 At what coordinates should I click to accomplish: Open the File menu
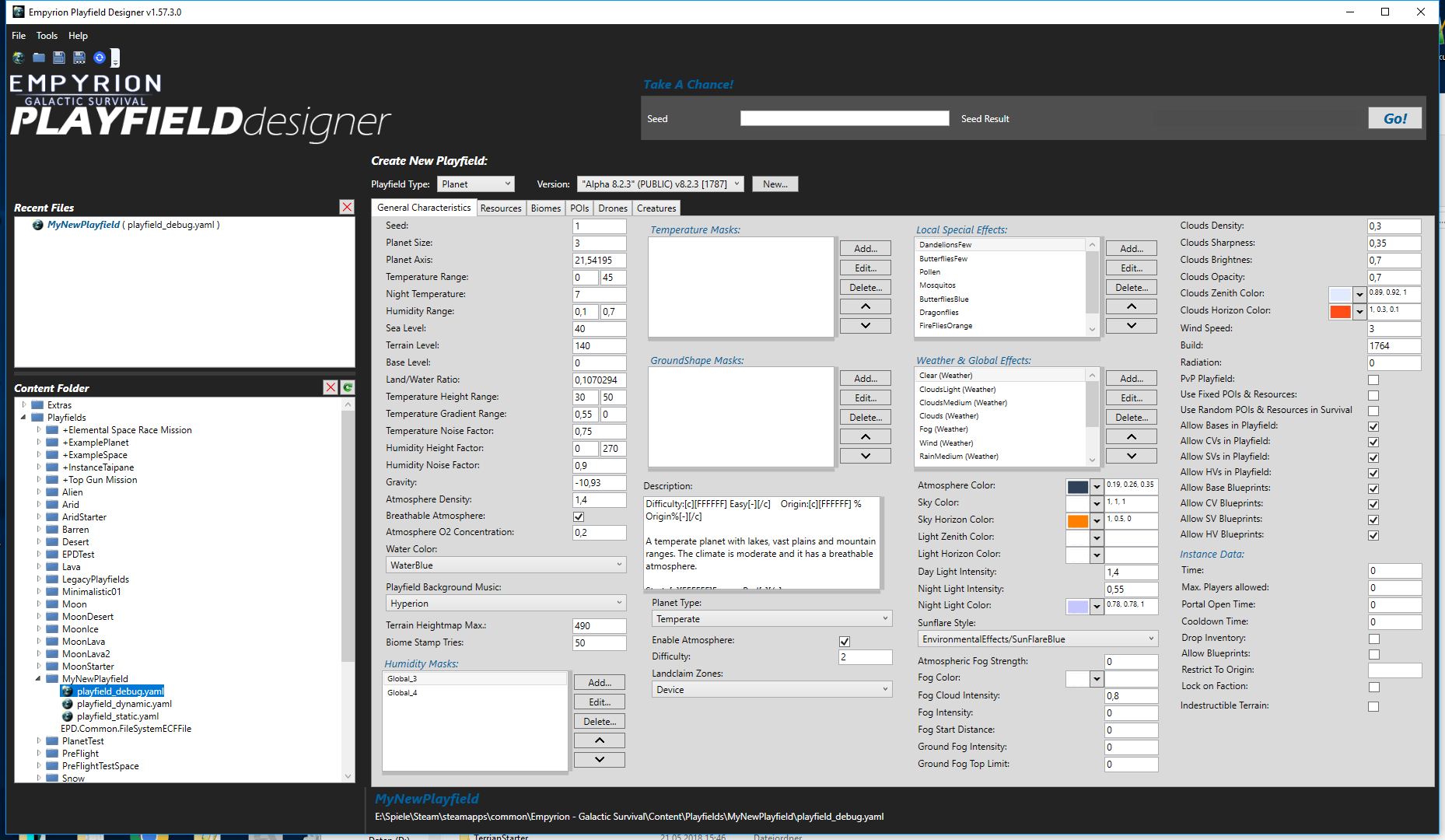pos(19,36)
